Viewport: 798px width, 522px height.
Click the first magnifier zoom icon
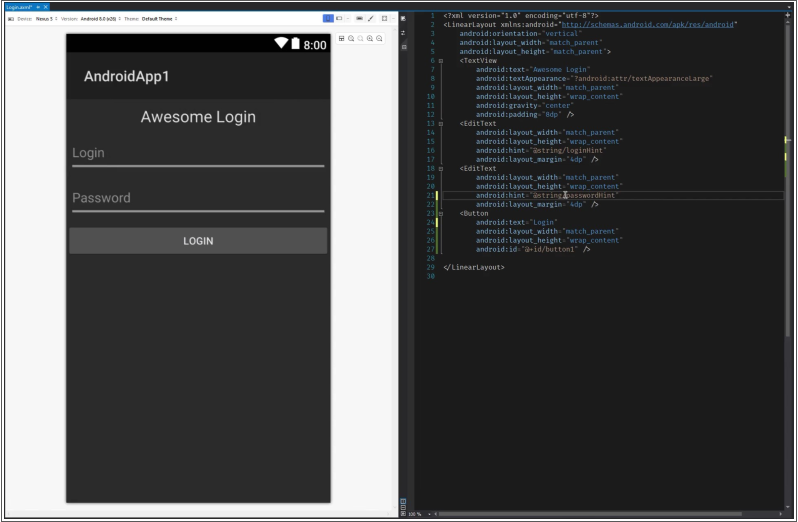(351, 38)
